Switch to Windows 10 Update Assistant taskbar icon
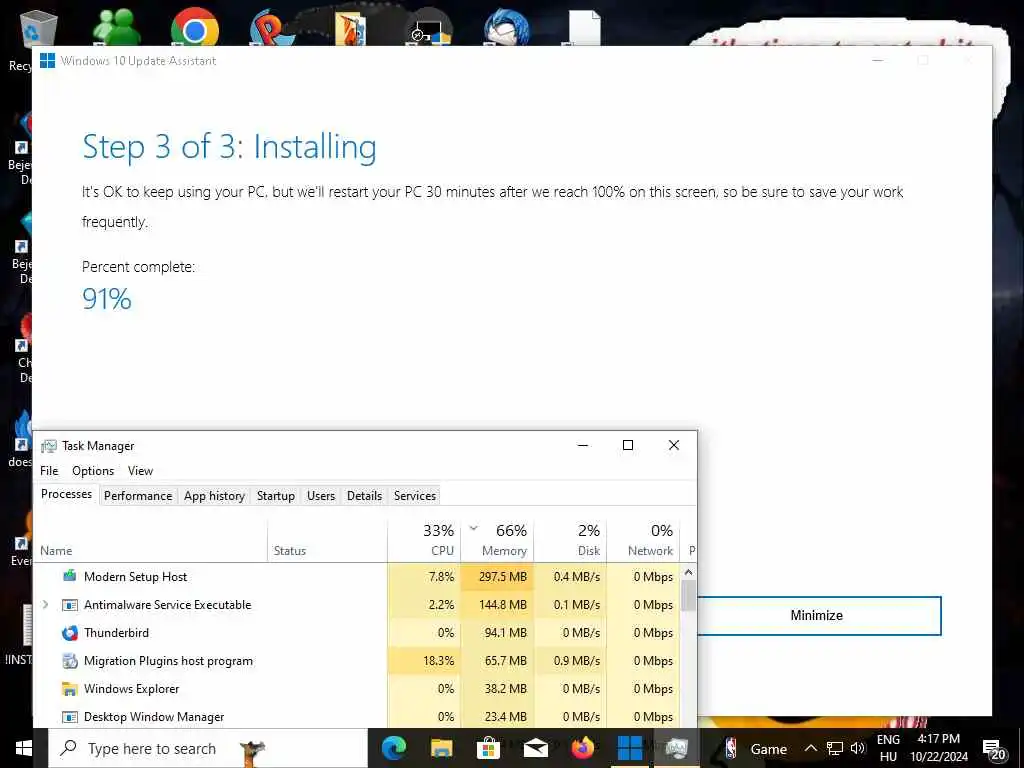The height and width of the screenshot is (768, 1024). point(630,748)
